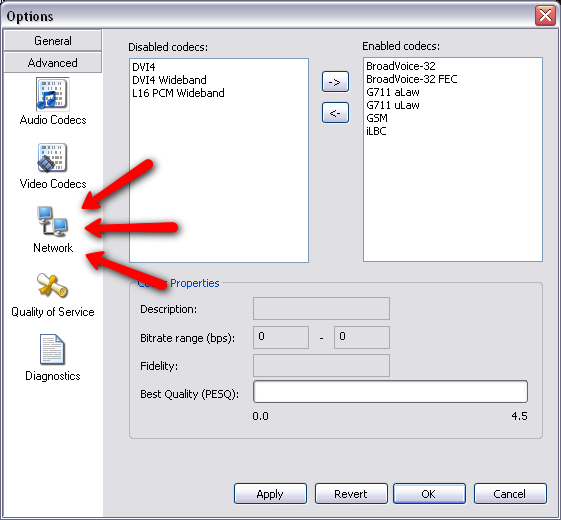Image resolution: width=561 pixels, height=520 pixels.
Task: Open the Quality of Service icon
Action: 52,286
